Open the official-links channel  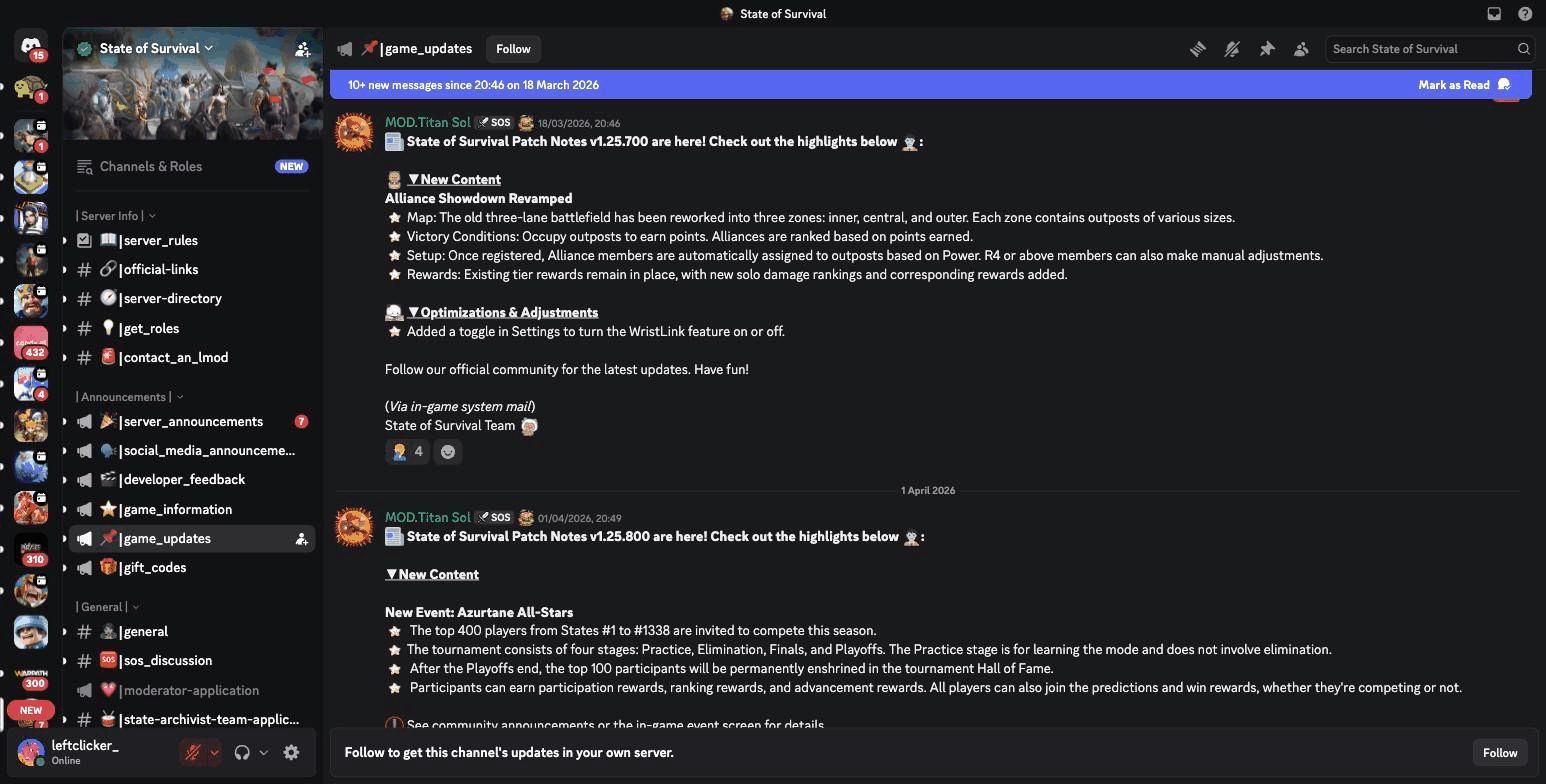(x=191, y=270)
